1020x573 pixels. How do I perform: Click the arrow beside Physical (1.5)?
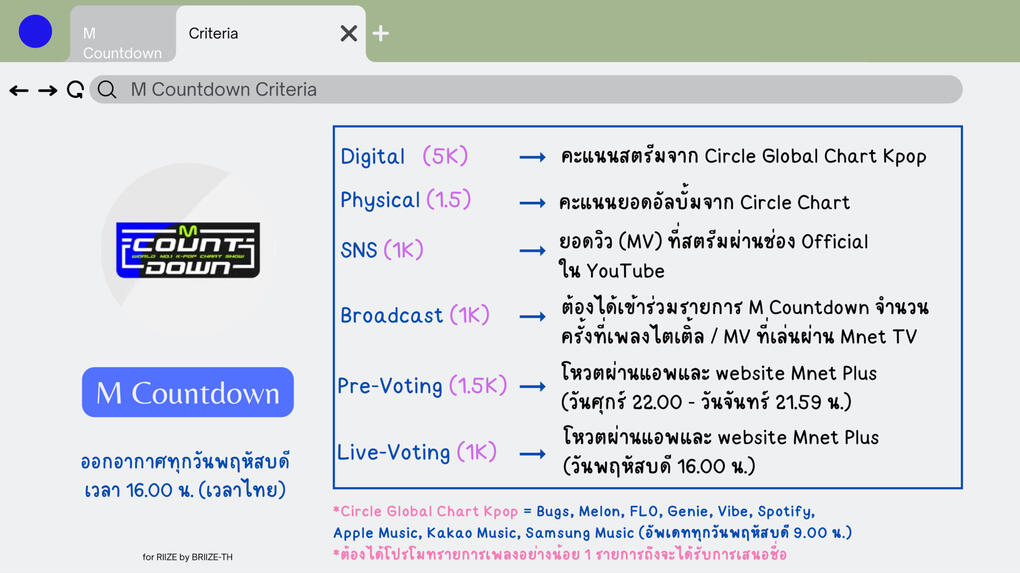pos(532,202)
